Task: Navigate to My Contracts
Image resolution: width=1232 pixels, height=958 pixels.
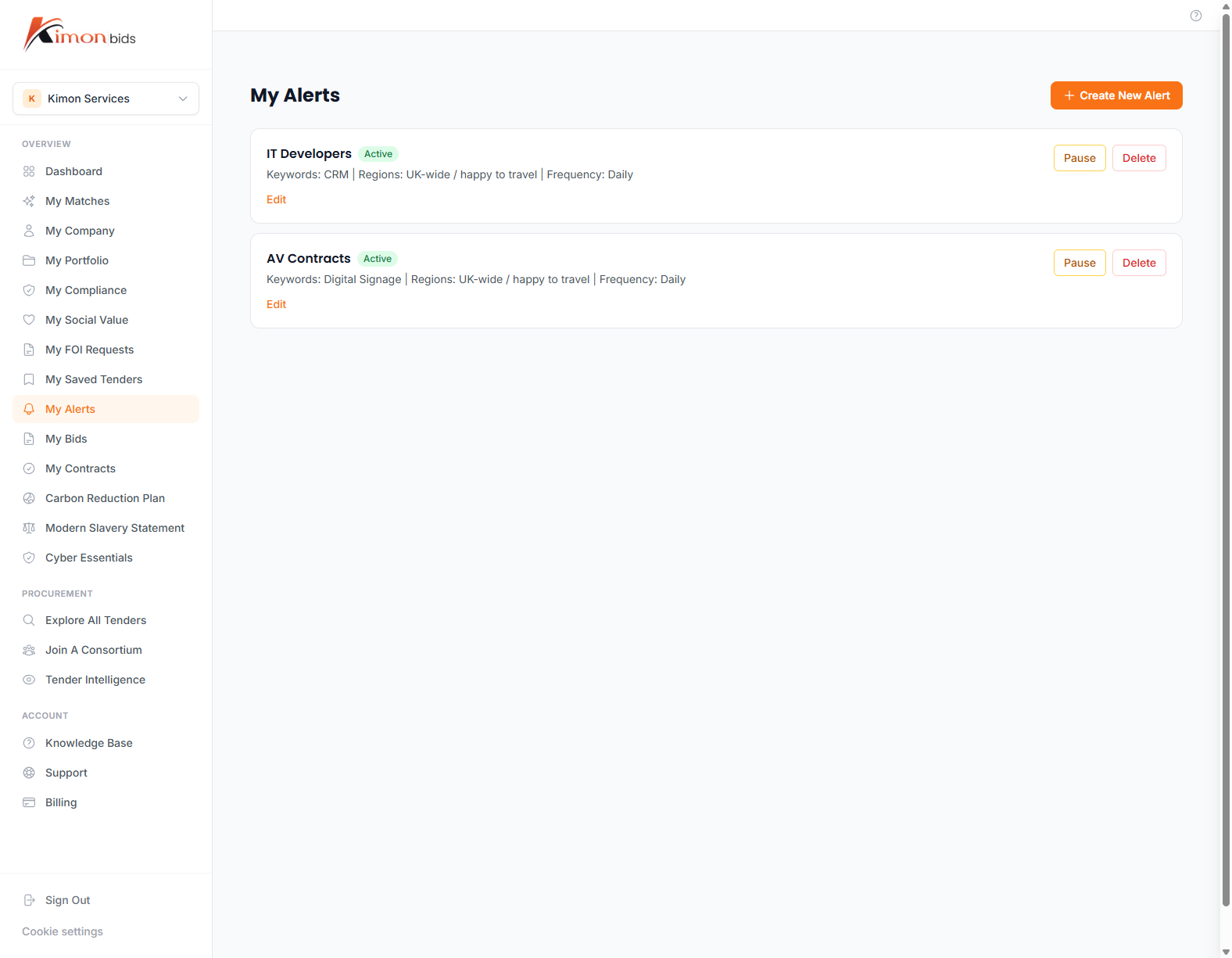Action: [106, 468]
